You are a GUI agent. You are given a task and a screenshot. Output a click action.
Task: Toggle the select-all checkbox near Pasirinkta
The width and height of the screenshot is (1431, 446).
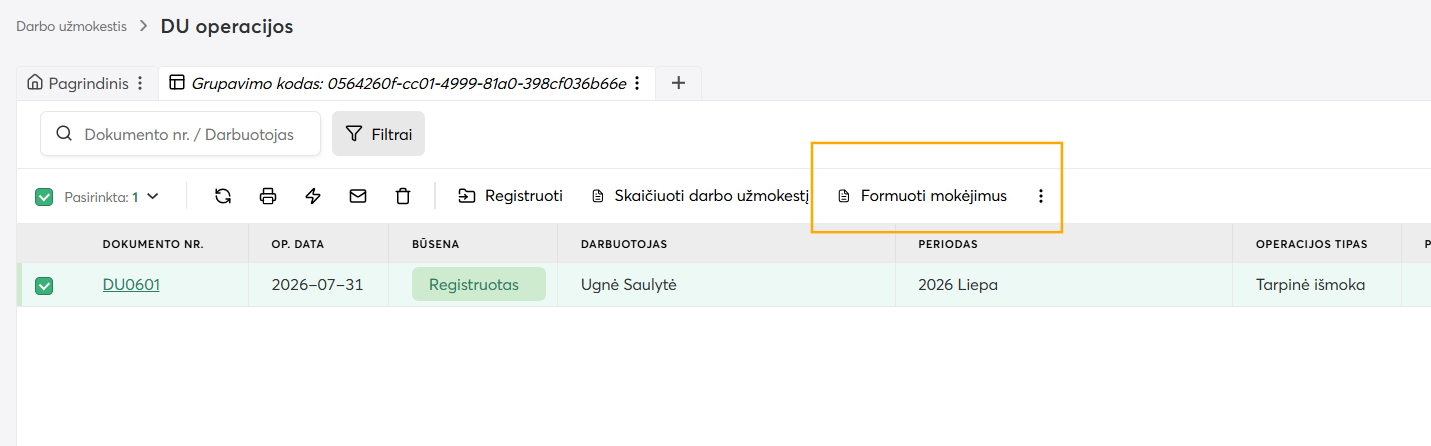[x=44, y=197]
